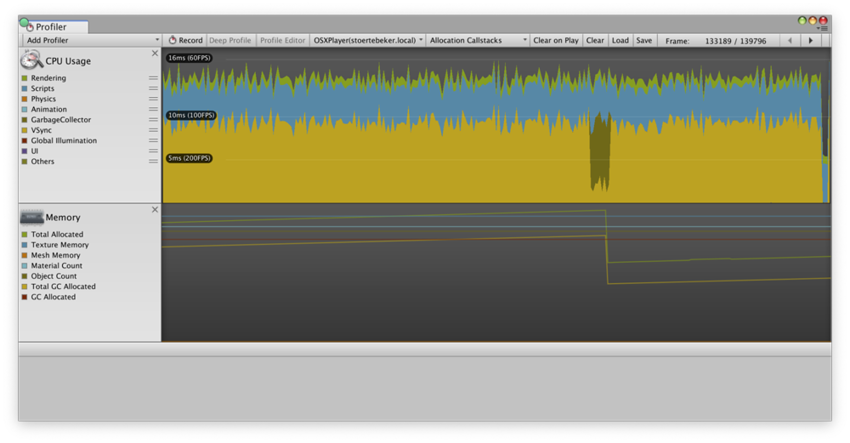The height and width of the screenshot is (443, 850).
Task: Click the CPU Usage stopwatch icon
Action: [31, 60]
